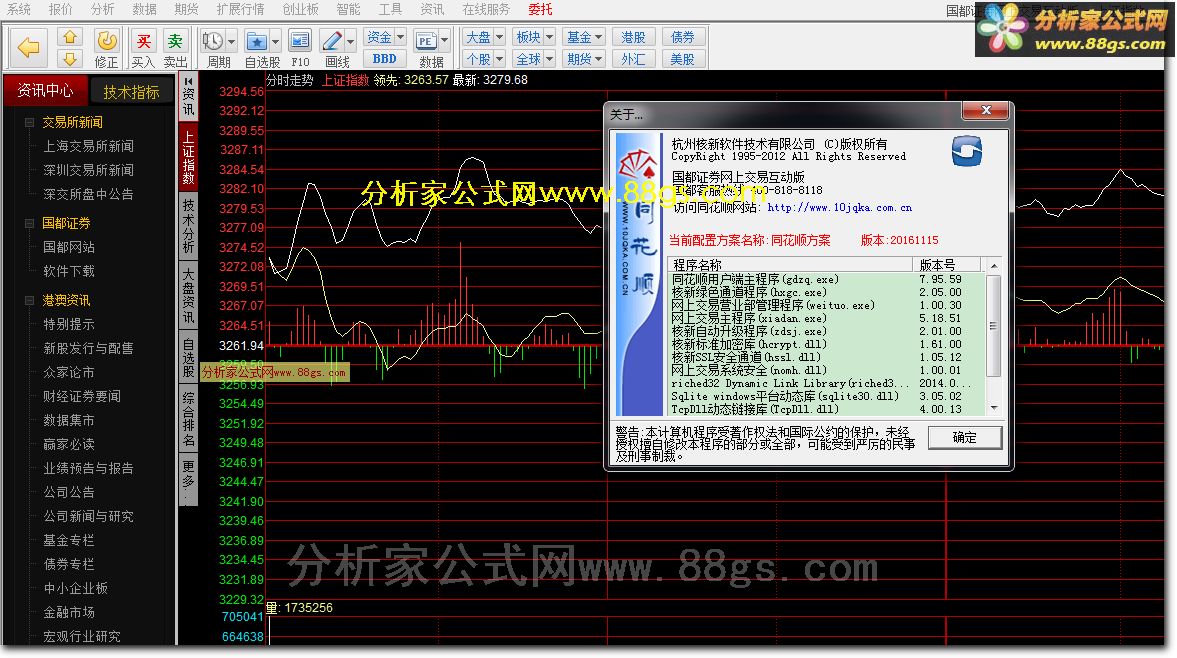Screen dimensions: 1177x658
Task: Select the 综合排名 vertical tab
Action: [188, 419]
